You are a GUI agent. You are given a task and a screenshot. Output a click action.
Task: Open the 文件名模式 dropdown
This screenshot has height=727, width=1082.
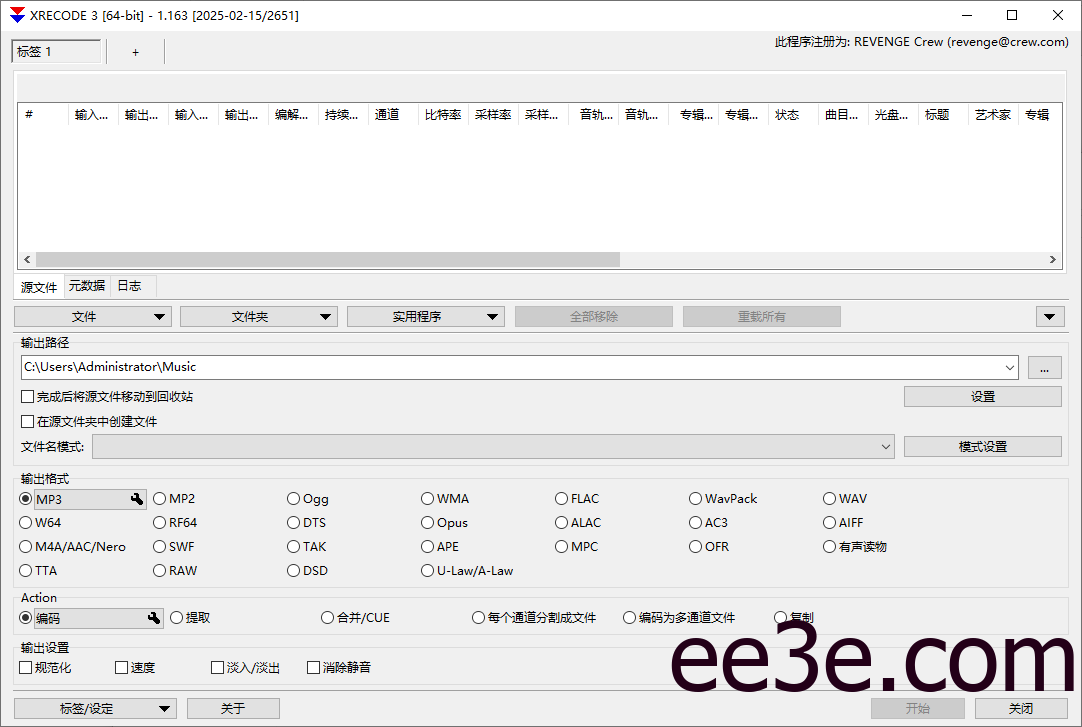tap(884, 446)
